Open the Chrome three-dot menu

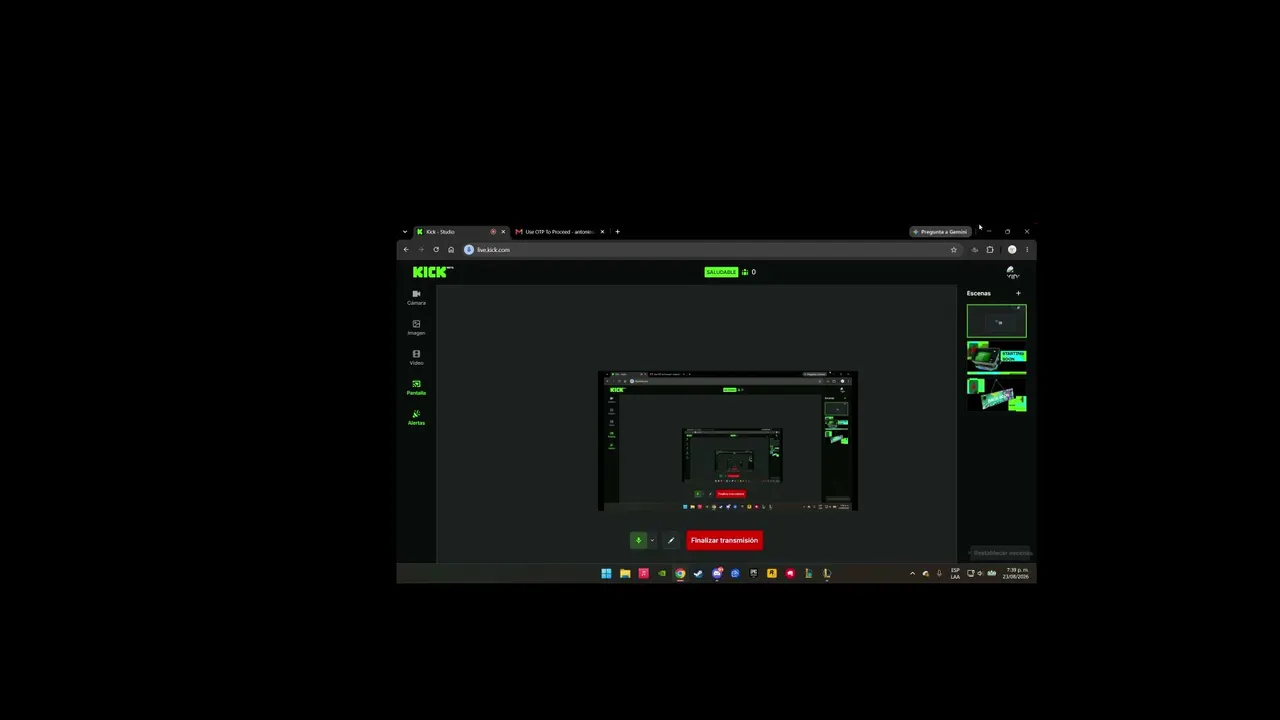[1026, 250]
